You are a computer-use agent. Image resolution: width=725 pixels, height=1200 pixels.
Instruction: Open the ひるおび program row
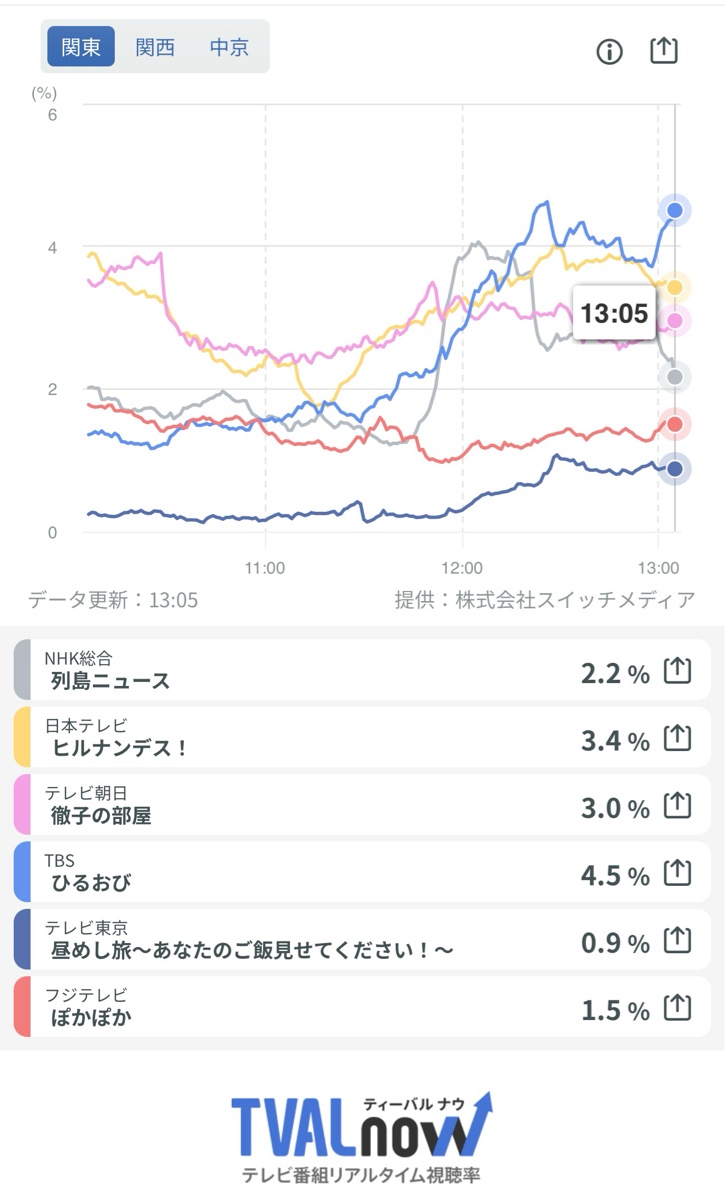click(362, 872)
